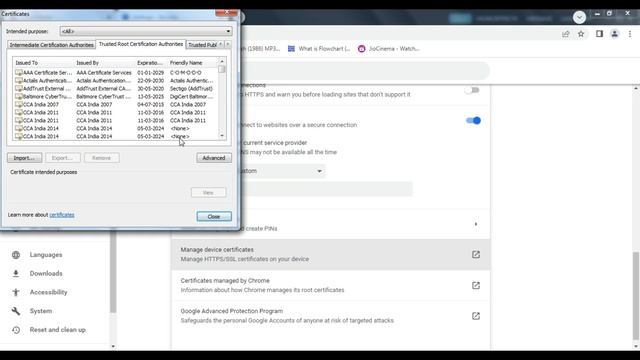
Task: Click the System wrench icon in sidebar
Action: click(x=16, y=311)
